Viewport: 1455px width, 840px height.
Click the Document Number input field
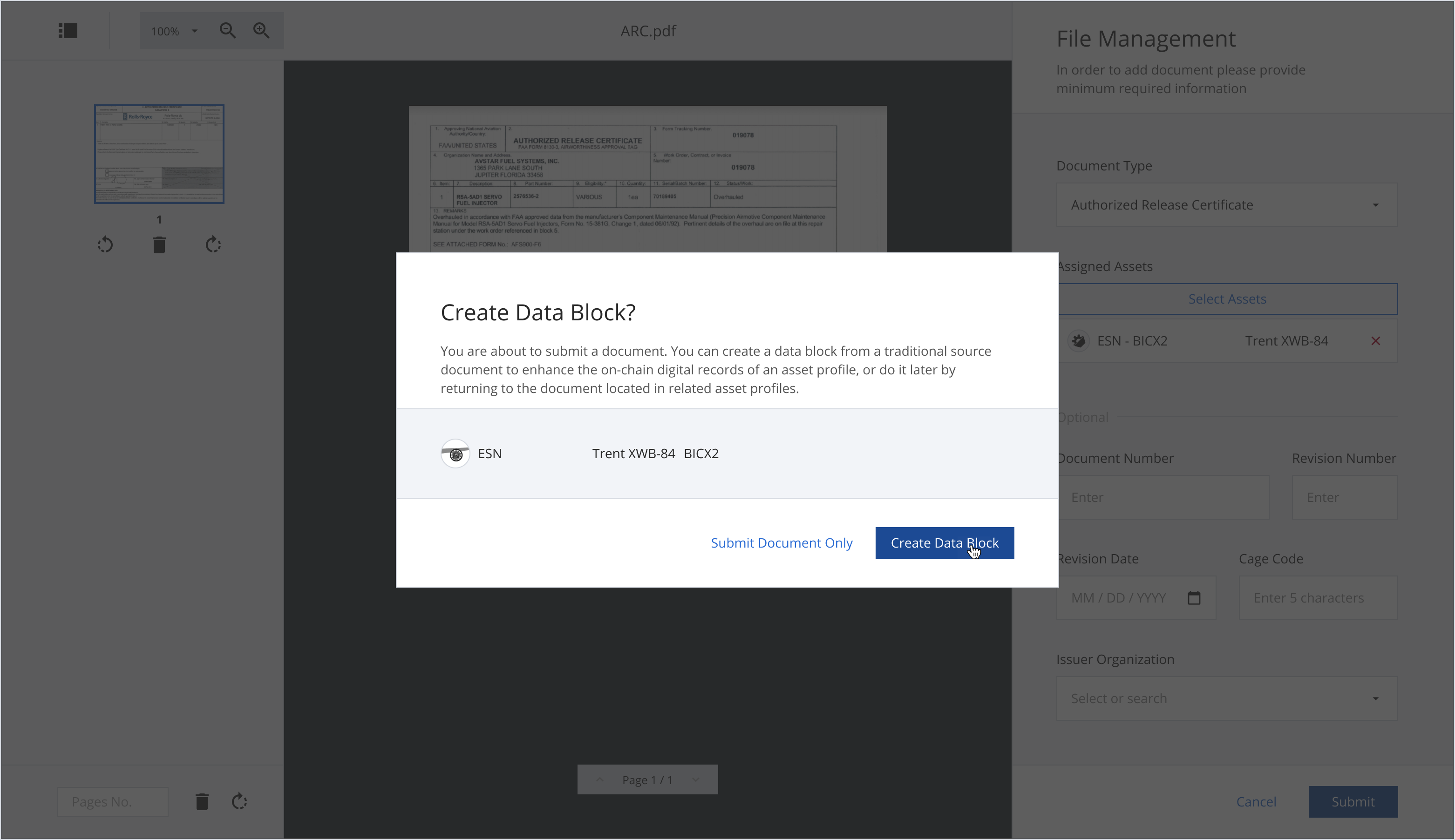click(1162, 497)
